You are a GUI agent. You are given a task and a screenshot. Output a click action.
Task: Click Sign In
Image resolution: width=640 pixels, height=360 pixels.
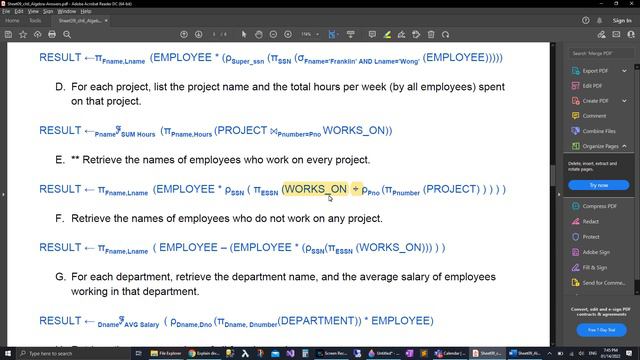pos(622,20)
